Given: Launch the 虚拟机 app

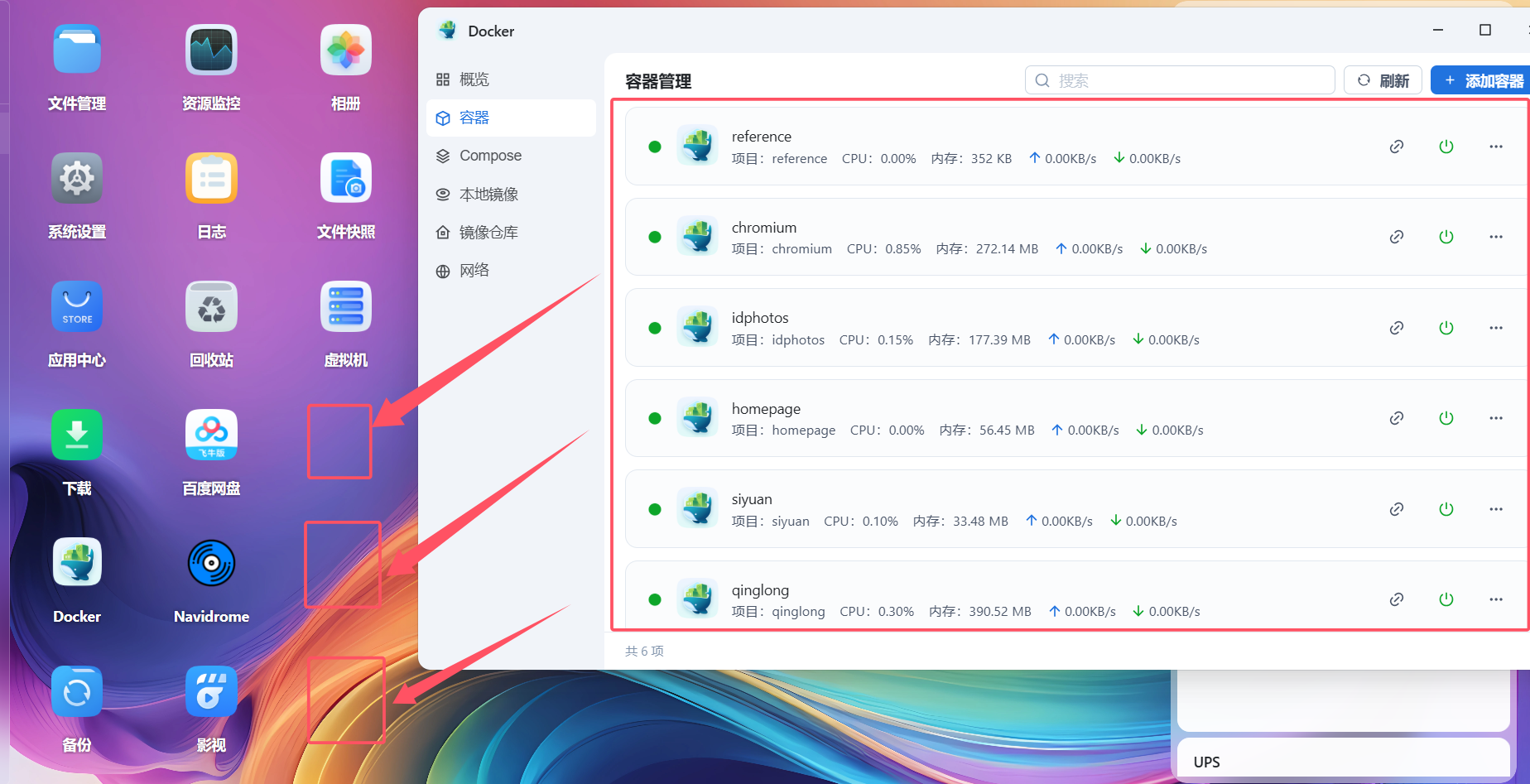Looking at the screenshot, I should [346, 306].
